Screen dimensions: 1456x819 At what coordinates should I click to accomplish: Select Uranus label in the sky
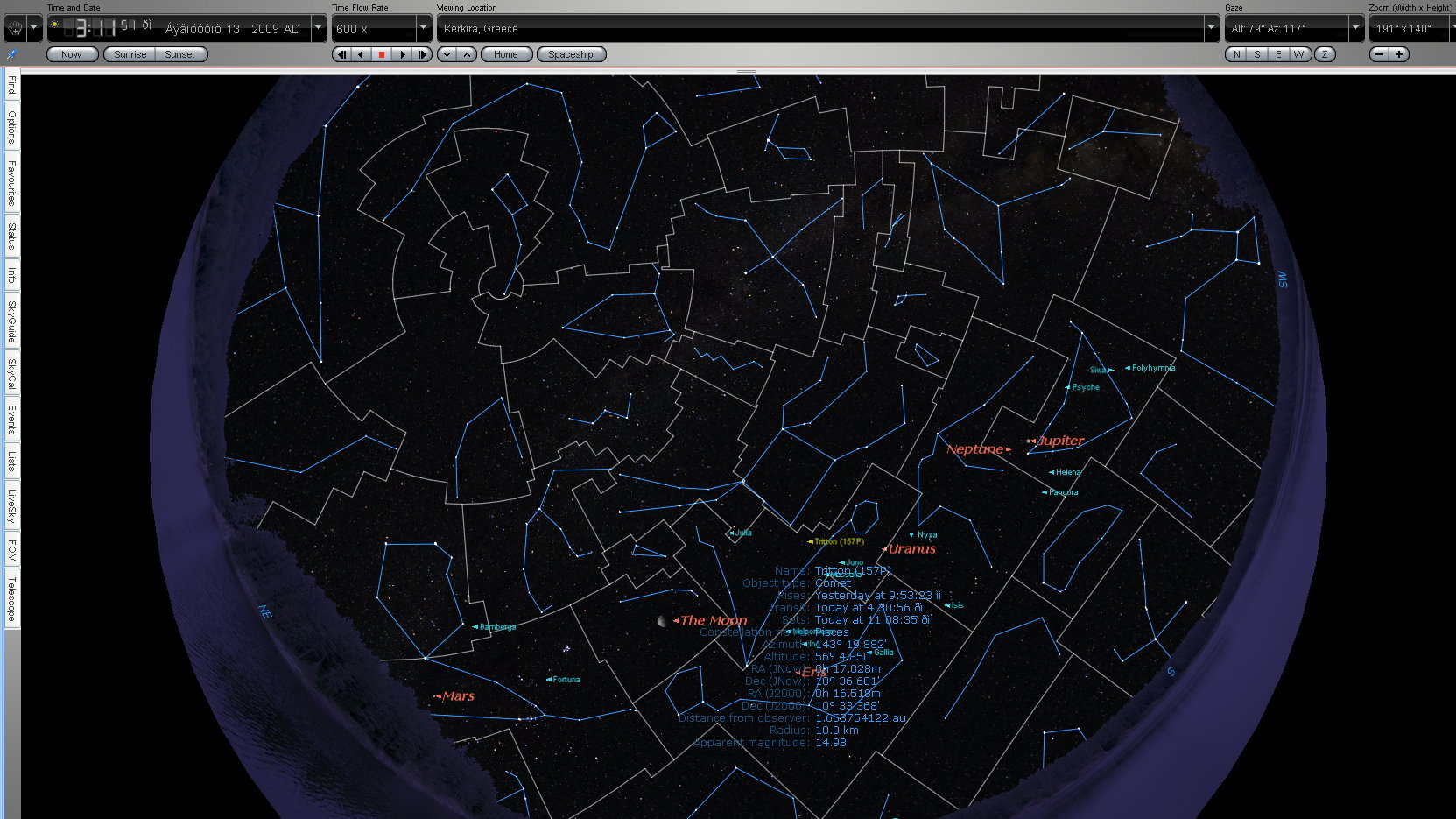click(911, 549)
